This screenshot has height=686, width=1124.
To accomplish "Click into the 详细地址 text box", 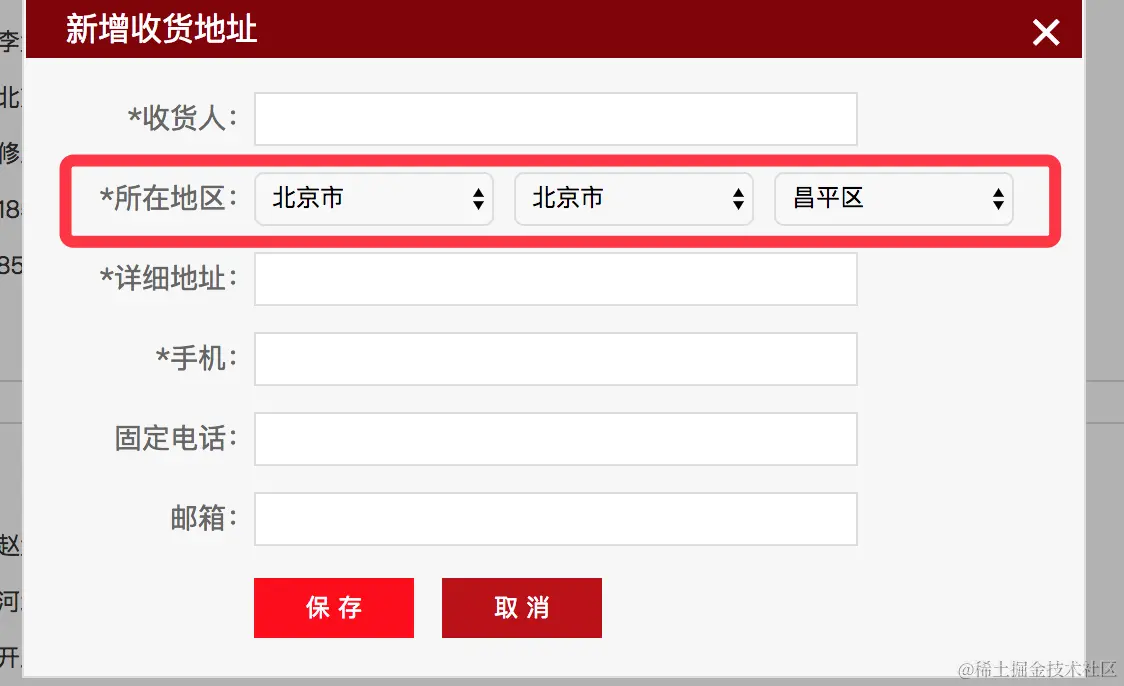I will (556, 279).
